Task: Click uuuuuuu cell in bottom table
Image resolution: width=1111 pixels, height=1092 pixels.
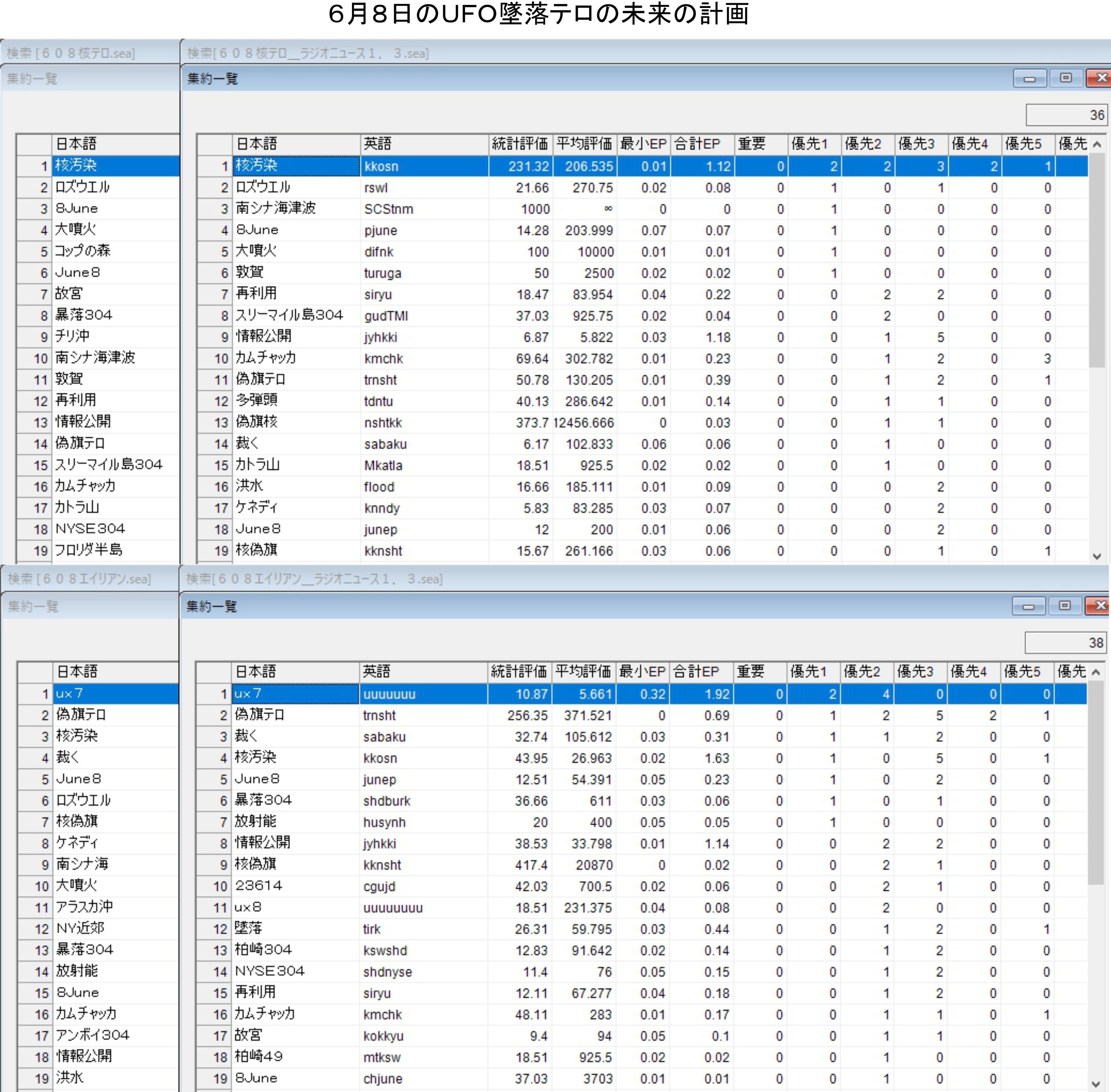Action: pyautogui.click(x=423, y=694)
